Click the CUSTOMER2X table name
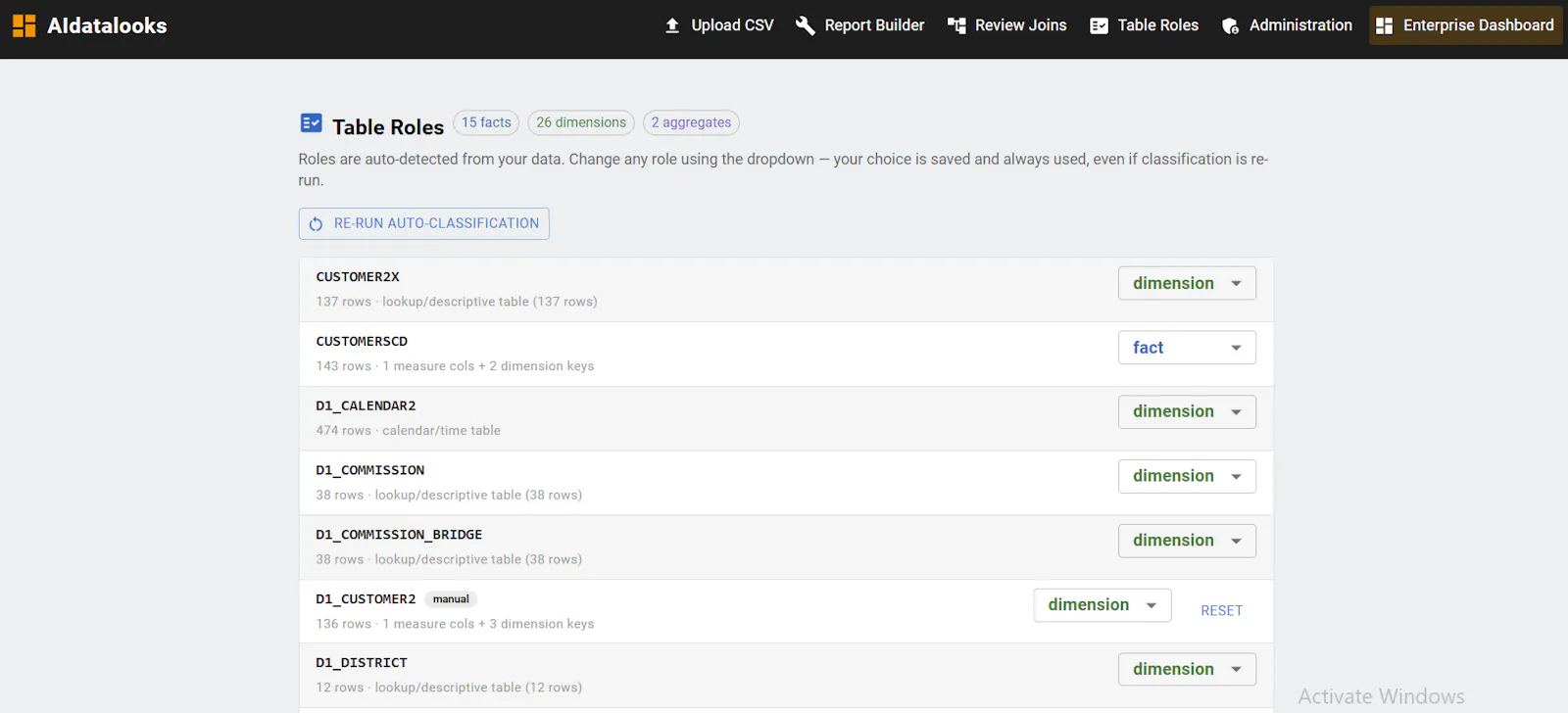The height and width of the screenshot is (713, 1568). coord(358,277)
